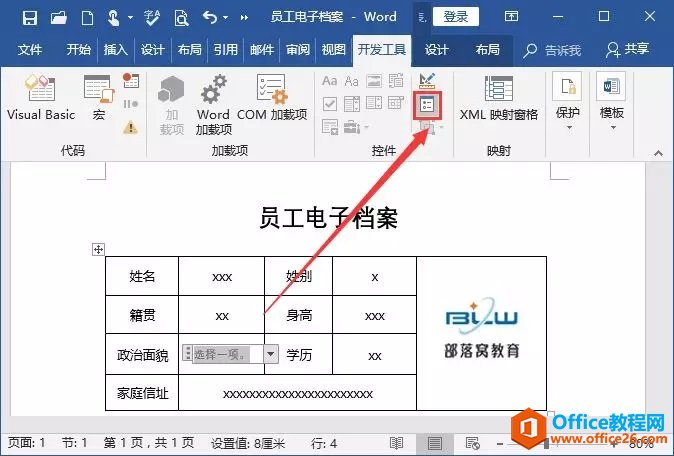The width and height of the screenshot is (674, 456).
Task: Toggle Design Mode in controls group
Action: 427,80
